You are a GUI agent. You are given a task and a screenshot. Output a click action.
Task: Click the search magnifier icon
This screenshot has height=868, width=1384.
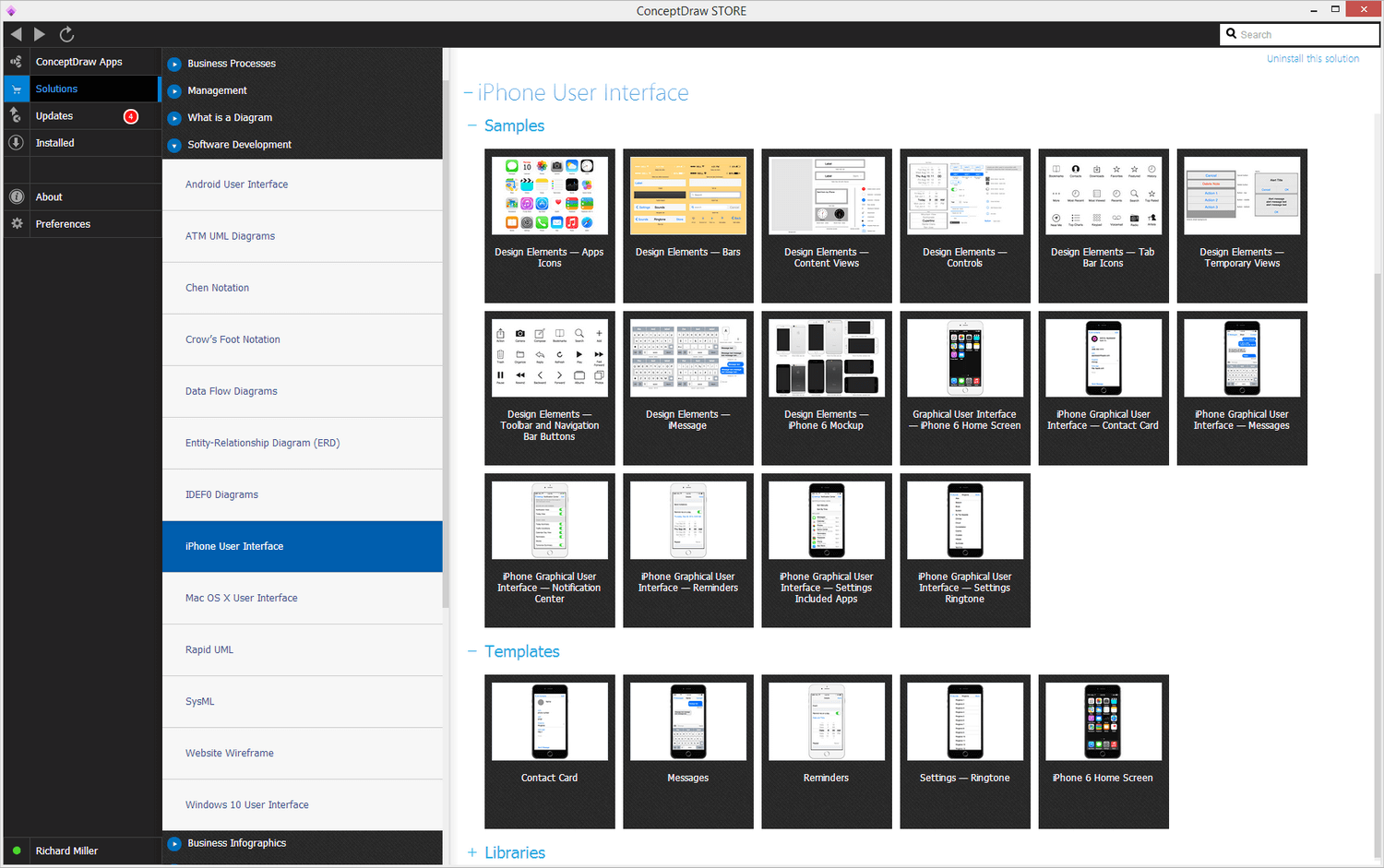tap(1231, 34)
